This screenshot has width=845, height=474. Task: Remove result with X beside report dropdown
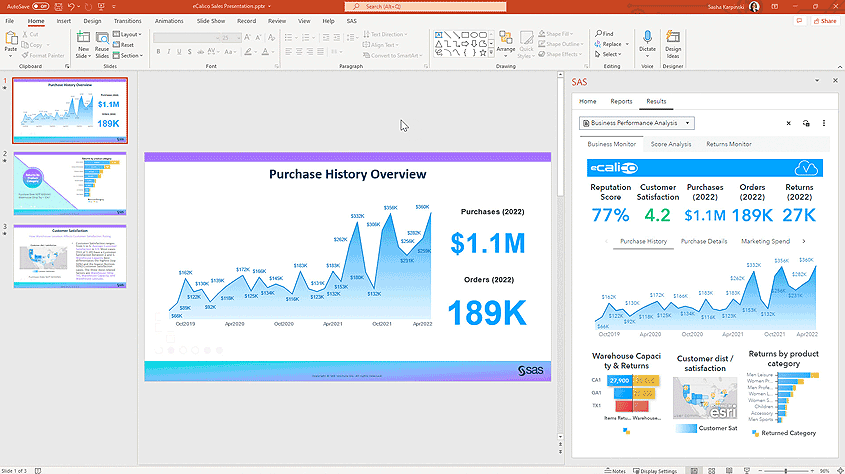(788, 123)
